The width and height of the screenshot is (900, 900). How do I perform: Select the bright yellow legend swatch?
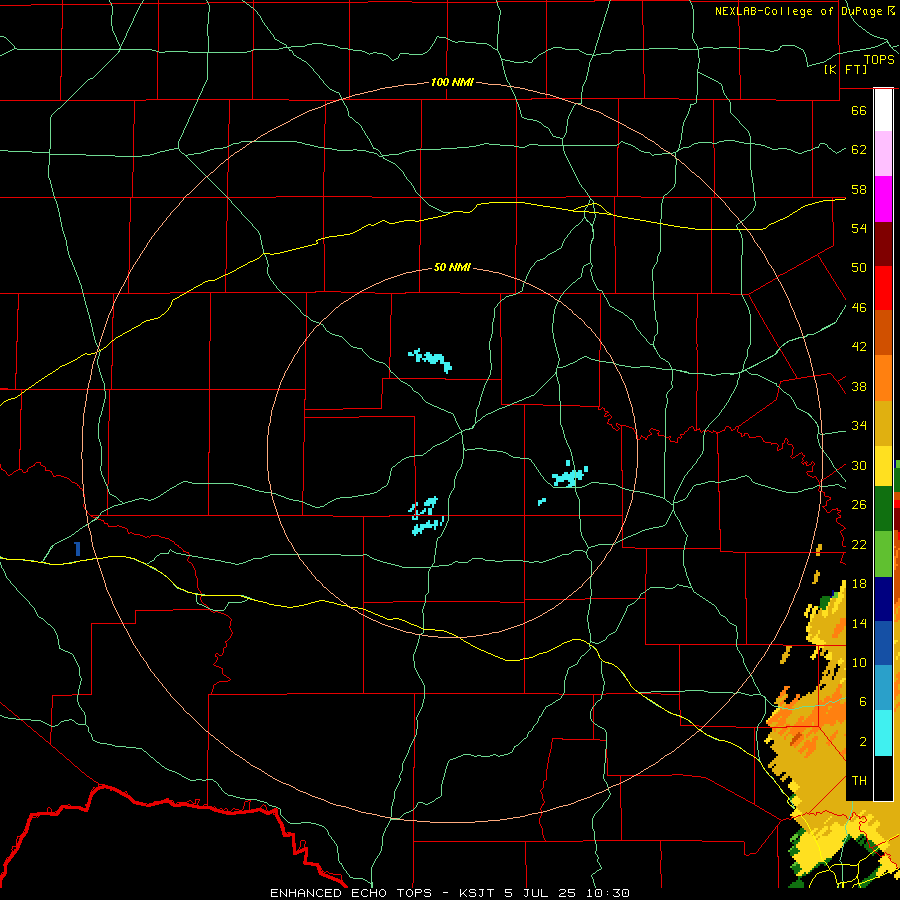click(x=883, y=466)
